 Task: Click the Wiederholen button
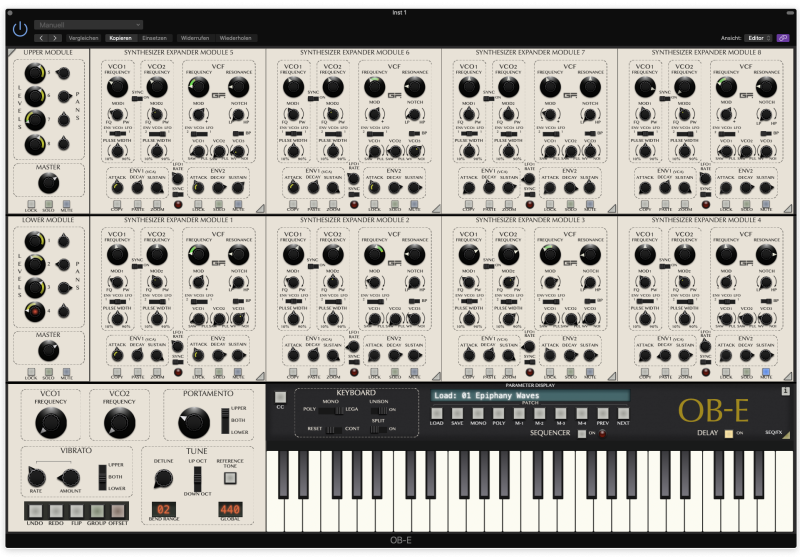point(235,38)
